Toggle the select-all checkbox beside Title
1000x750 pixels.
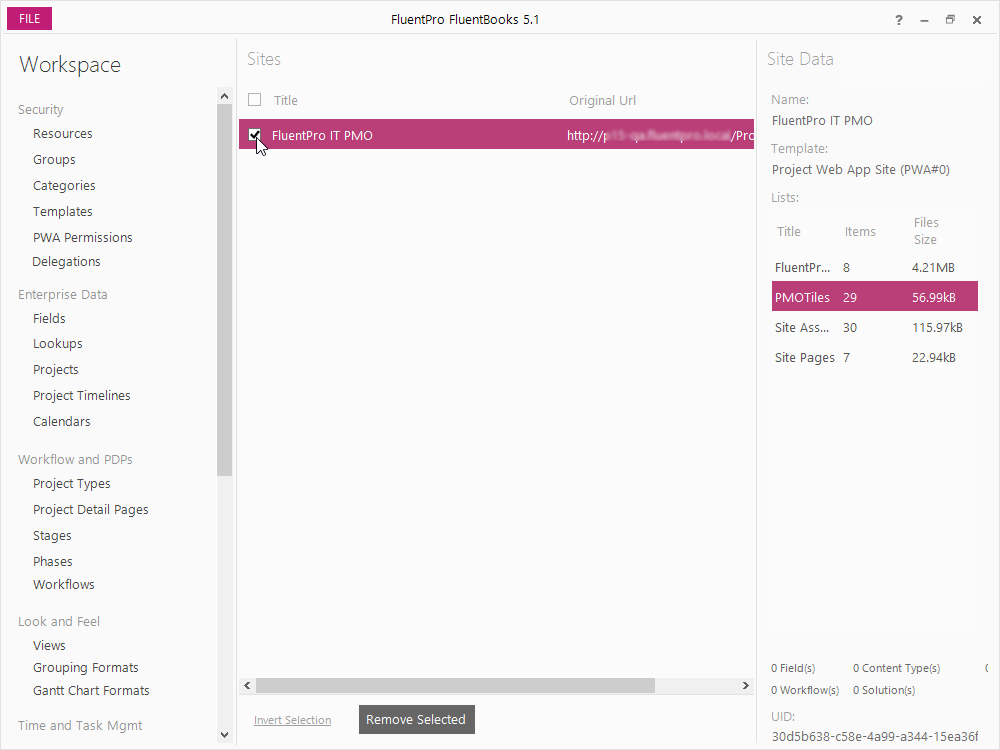(x=254, y=100)
